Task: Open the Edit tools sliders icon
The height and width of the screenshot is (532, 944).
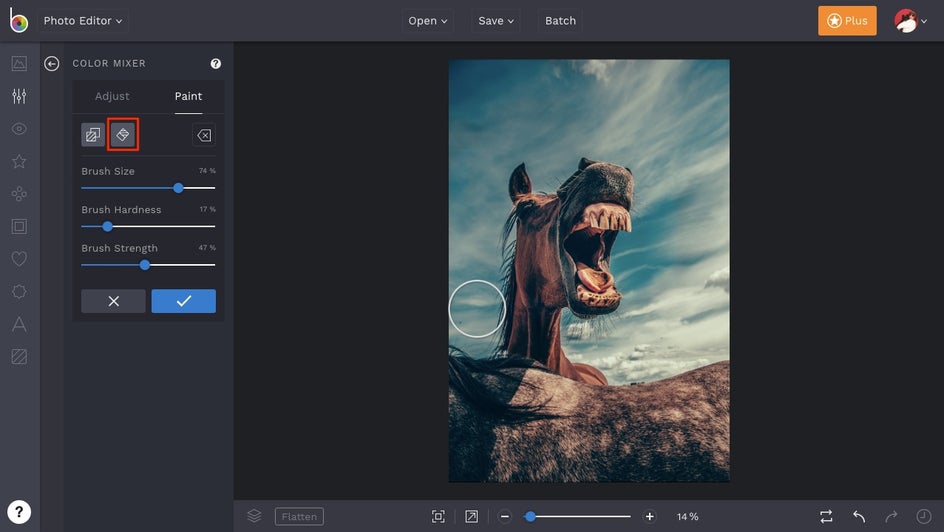Action: [x=19, y=96]
